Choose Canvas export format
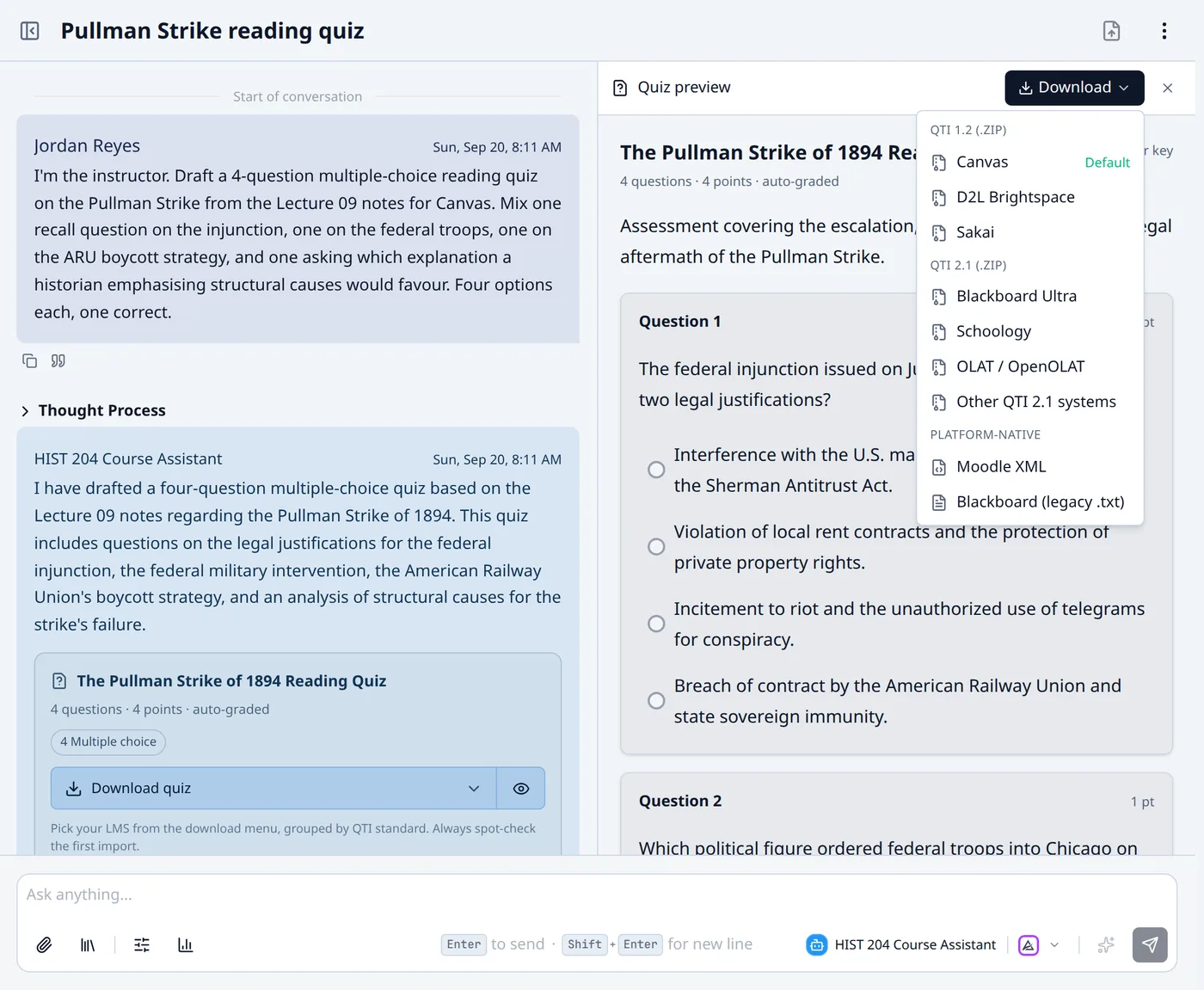1204x990 pixels. [x=1030, y=163]
